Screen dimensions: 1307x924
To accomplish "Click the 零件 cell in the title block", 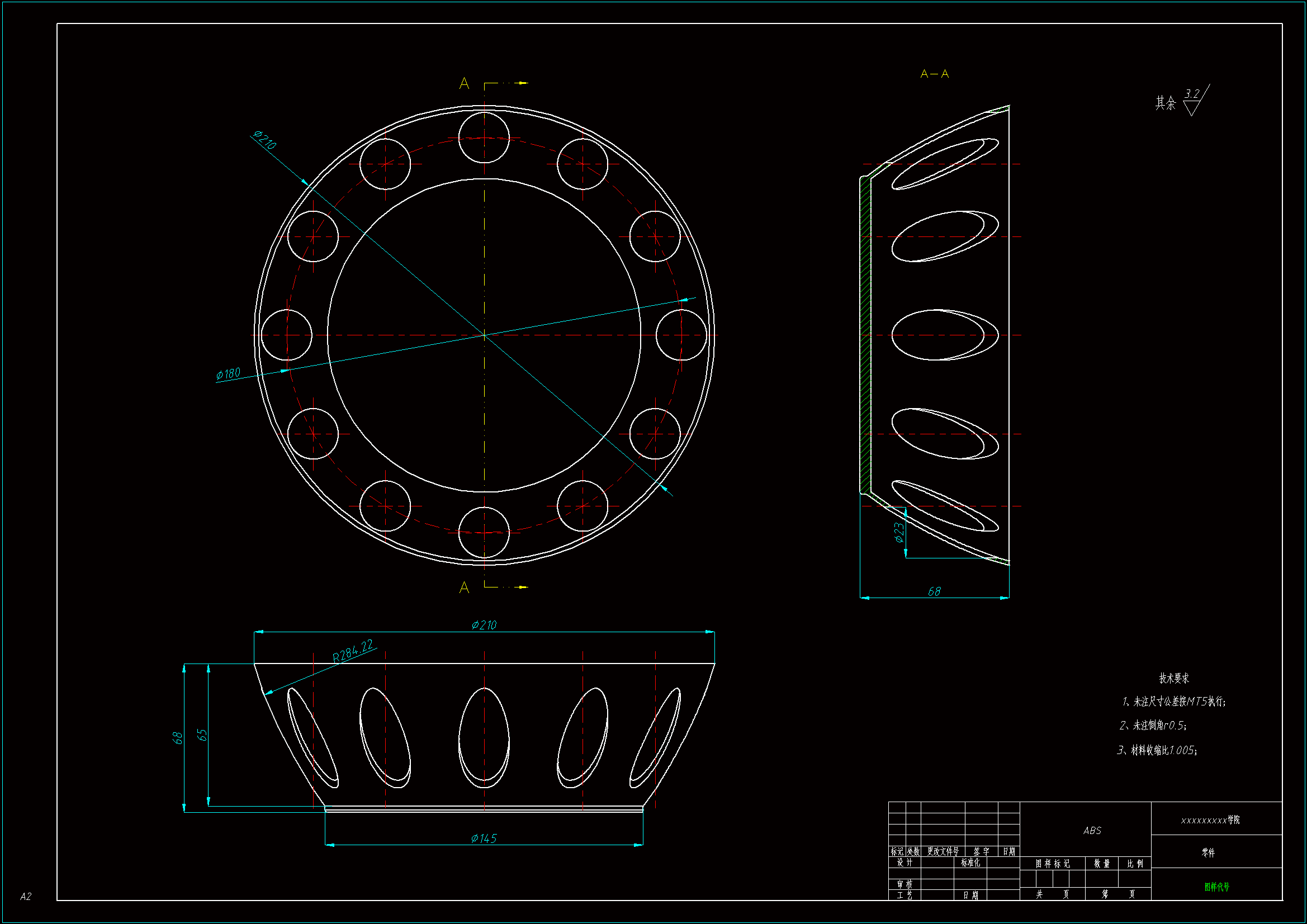I will click(1208, 852).
